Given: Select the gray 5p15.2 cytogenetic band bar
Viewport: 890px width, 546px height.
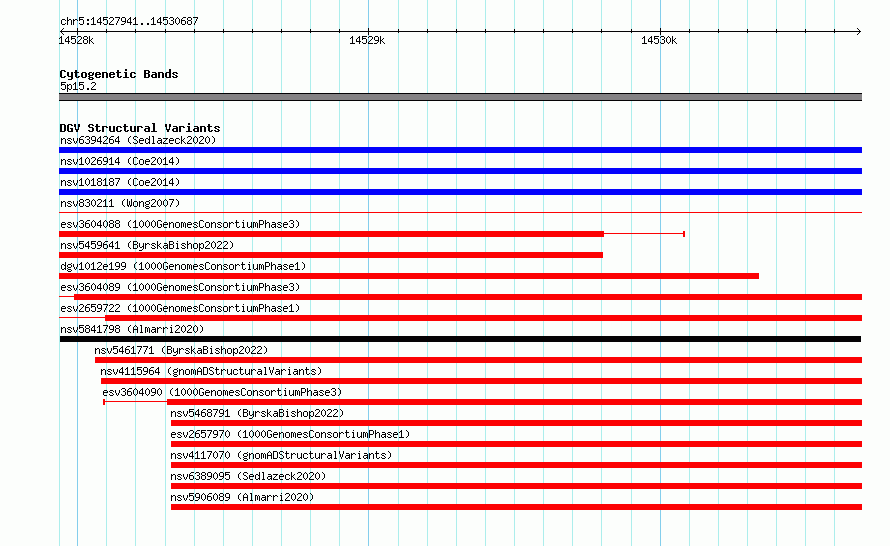Looking at the screenshot, I should (460, 97).
